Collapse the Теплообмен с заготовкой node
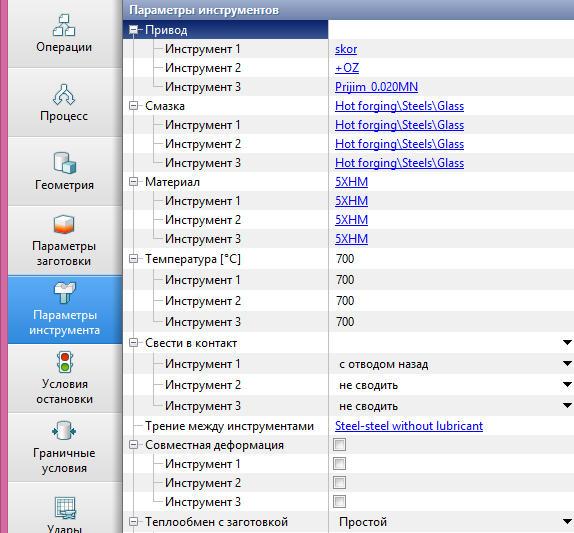The image size is (574, 533). click(134, 522)
